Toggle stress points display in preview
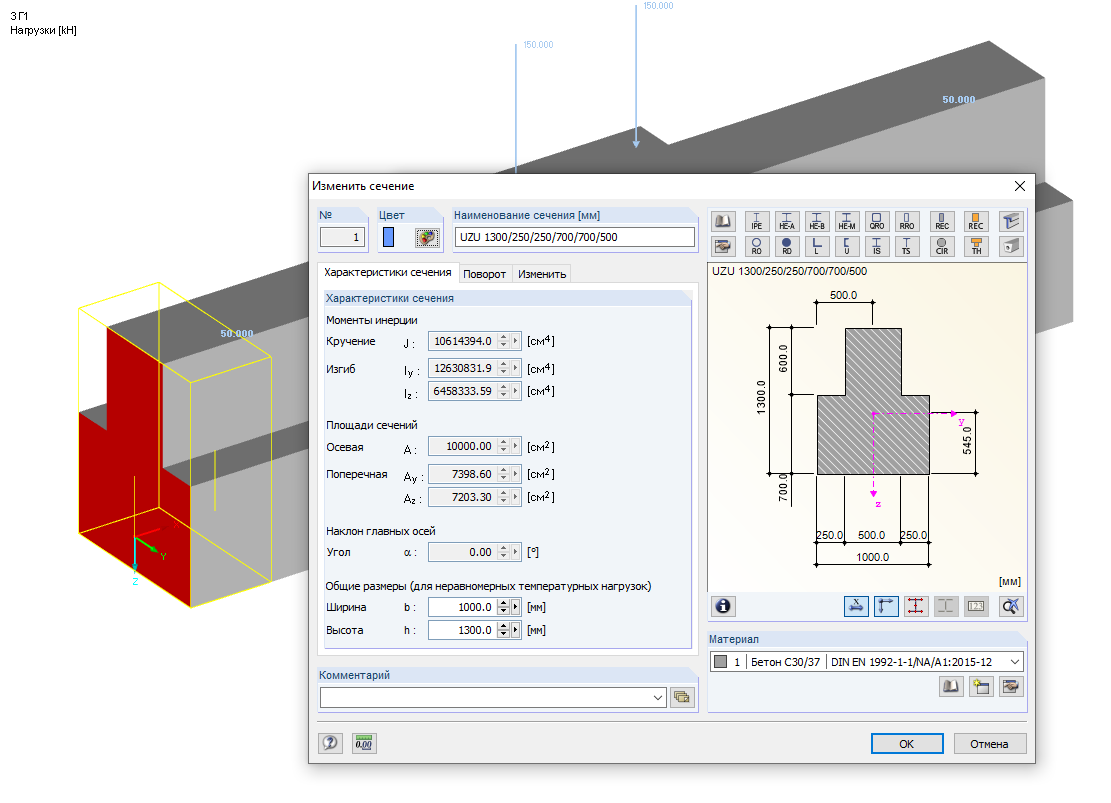This screenshot has width=1111, height=803. [915, 606]
